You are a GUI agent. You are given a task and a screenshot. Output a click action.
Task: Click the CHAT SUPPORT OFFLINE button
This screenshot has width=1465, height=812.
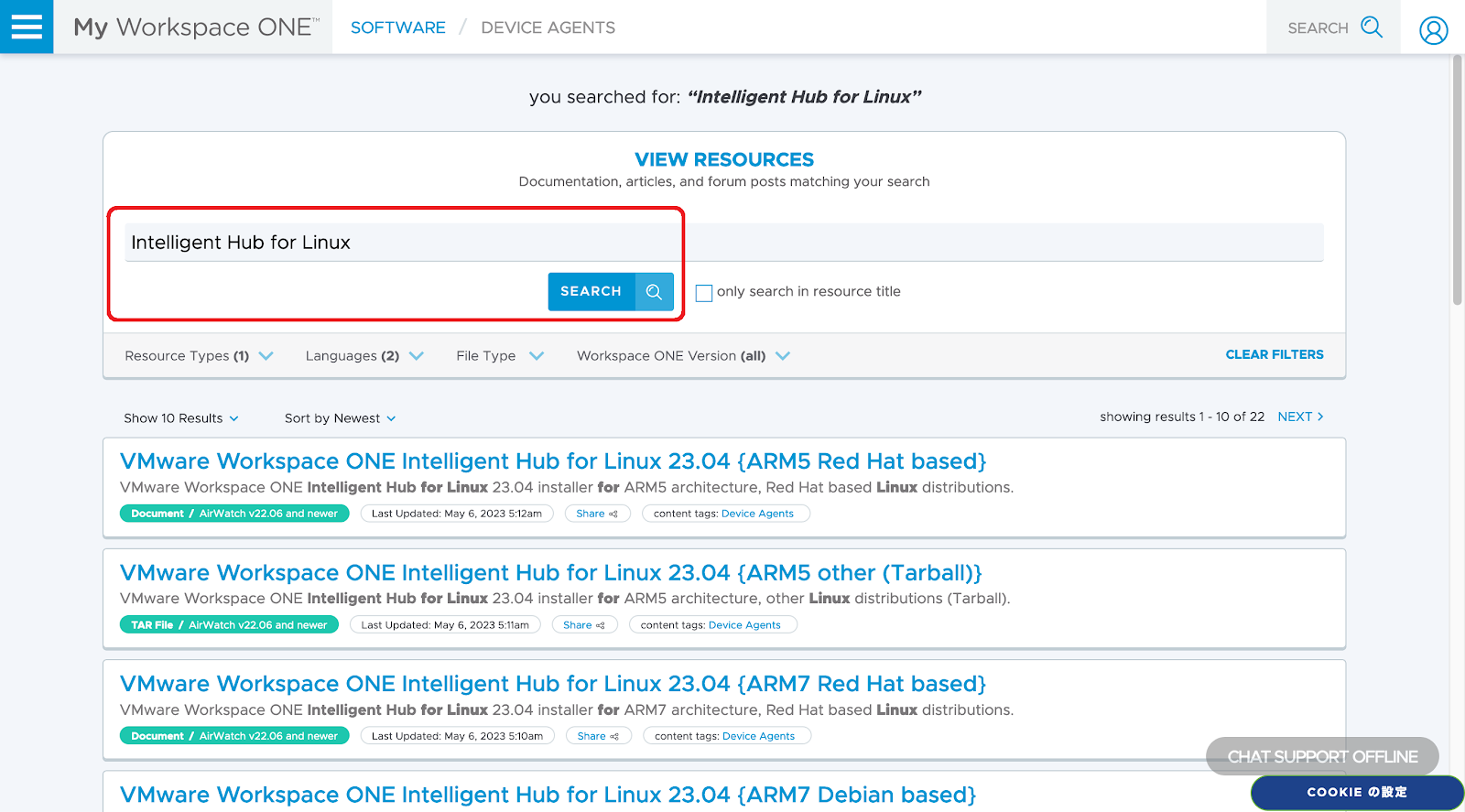coord(1322,757)
